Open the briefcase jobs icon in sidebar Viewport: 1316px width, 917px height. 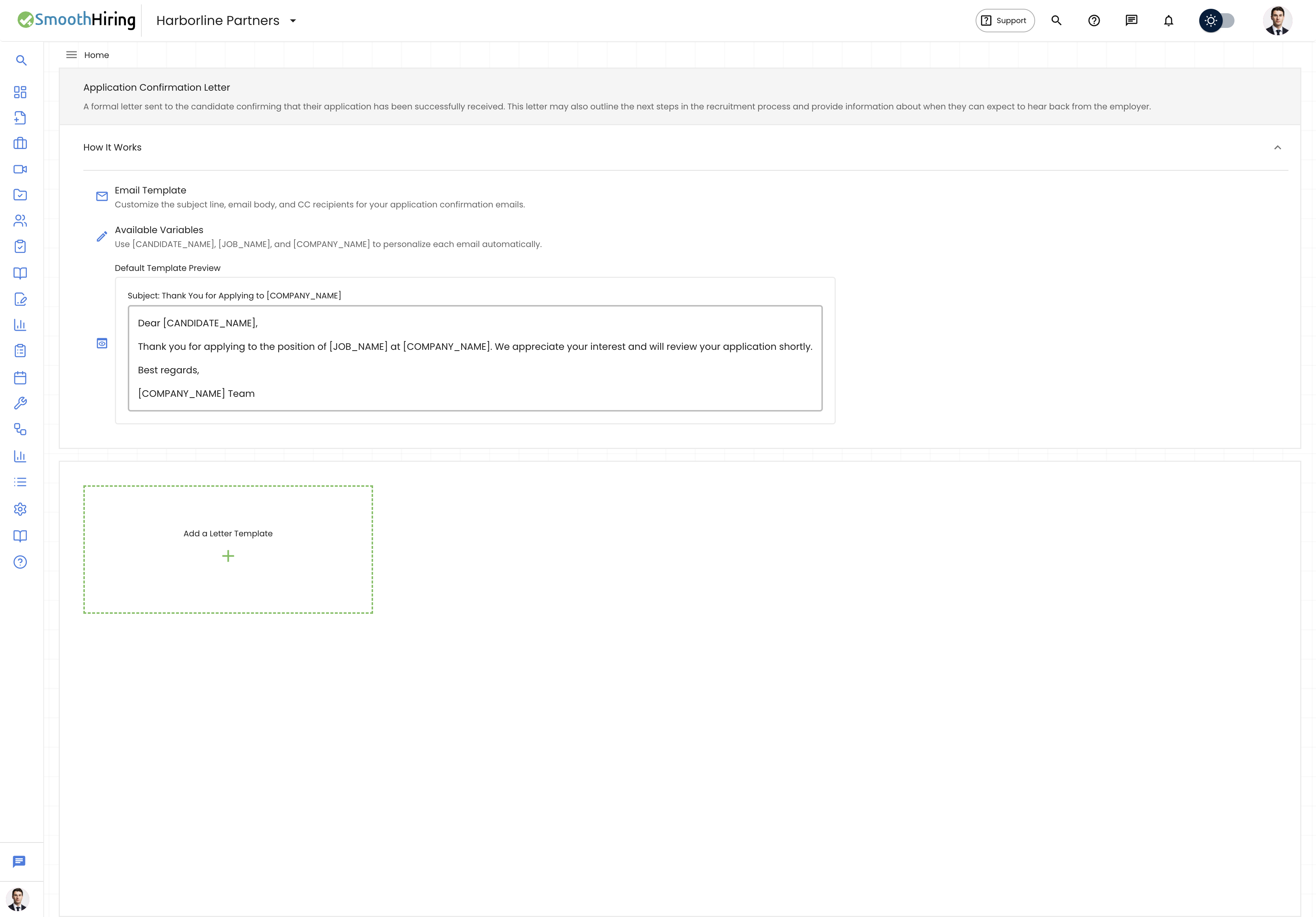click(x=20, y=143)
